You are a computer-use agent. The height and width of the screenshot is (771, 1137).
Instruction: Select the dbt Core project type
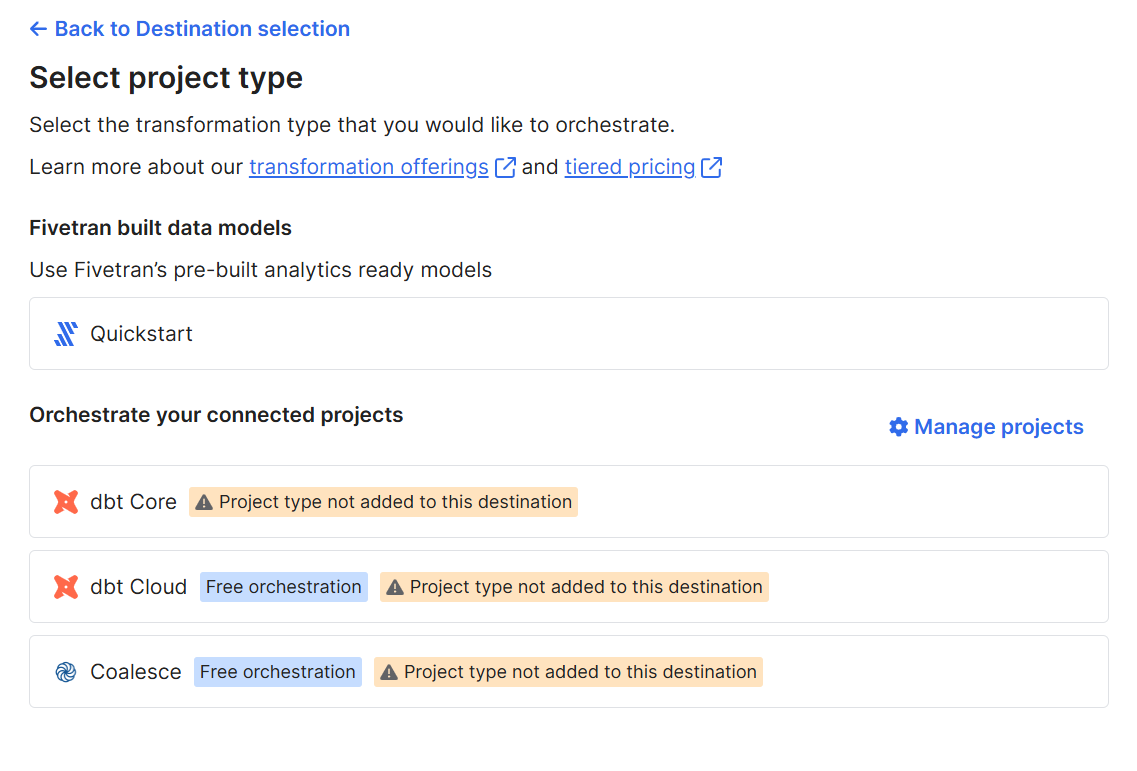click(568, 502)
